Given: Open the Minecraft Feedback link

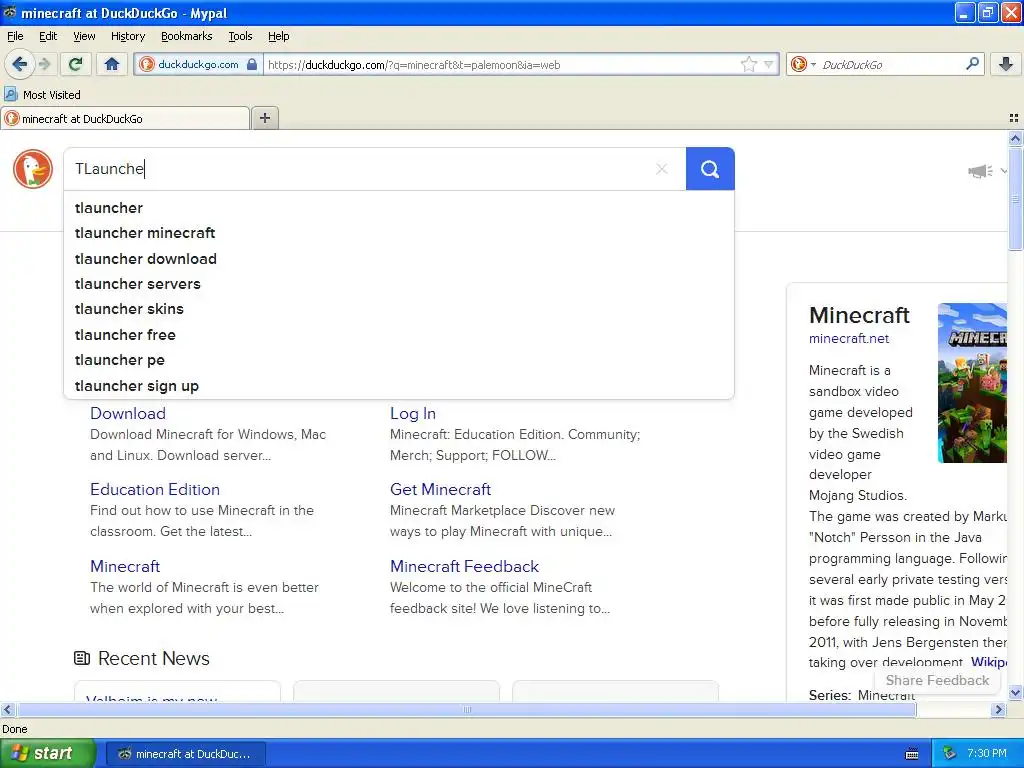Looking at the screenshot, I should tap(464, 566).
